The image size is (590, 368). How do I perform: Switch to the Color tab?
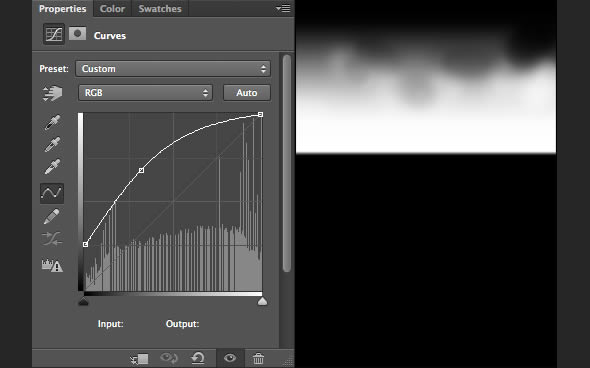click(112, 9)
